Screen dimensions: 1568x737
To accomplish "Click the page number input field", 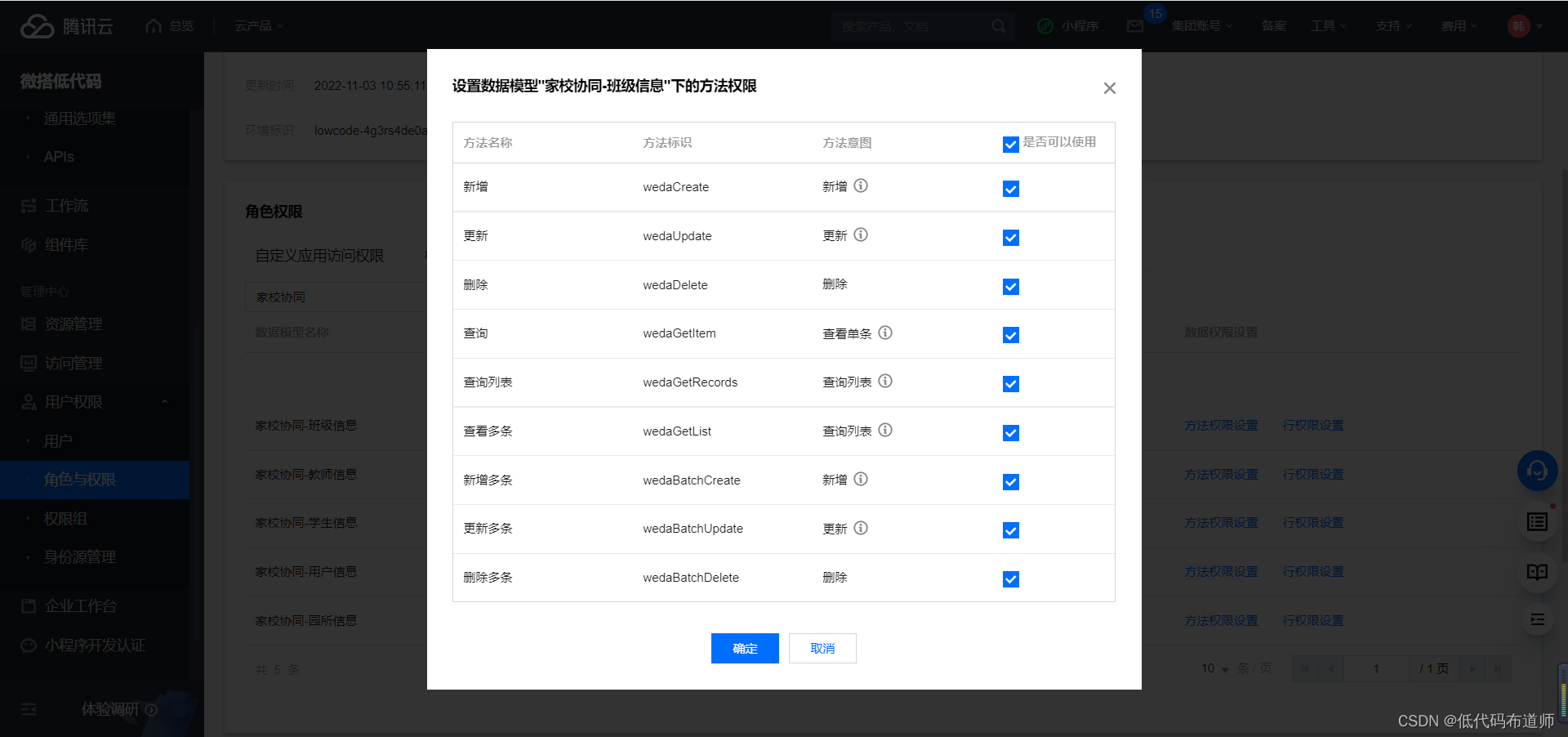I will [x=1377, y=668].
